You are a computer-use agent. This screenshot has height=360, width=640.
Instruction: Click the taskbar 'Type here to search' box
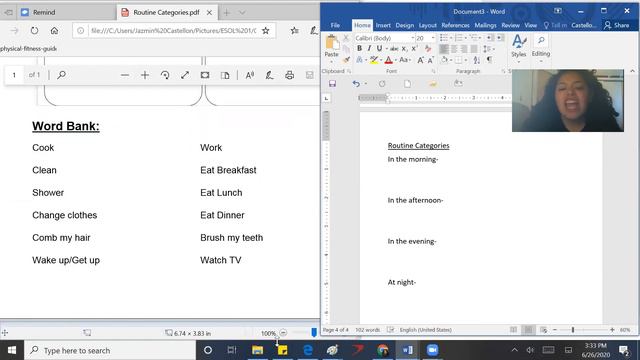tap(110, 350)
